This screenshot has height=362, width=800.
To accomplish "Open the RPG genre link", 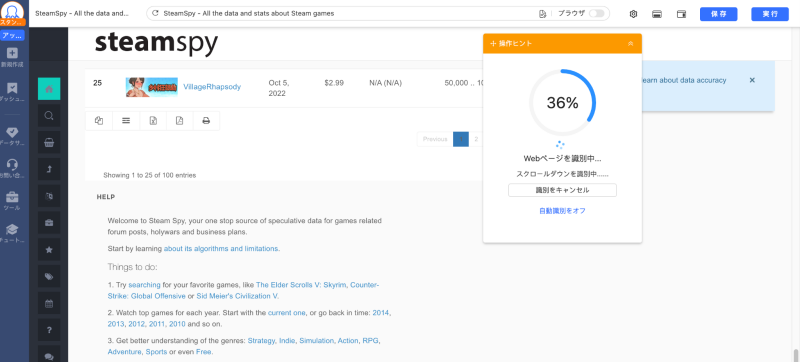I will (x=370, y=341).
